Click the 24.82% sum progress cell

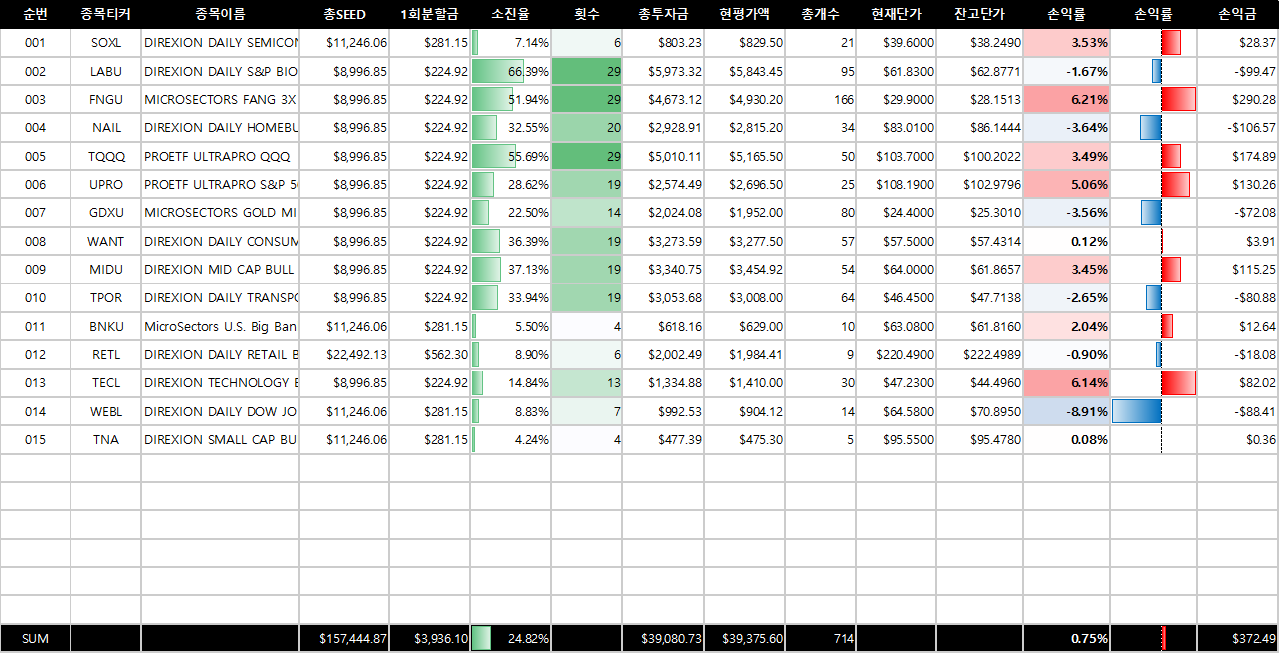click(x=510, y=639)
